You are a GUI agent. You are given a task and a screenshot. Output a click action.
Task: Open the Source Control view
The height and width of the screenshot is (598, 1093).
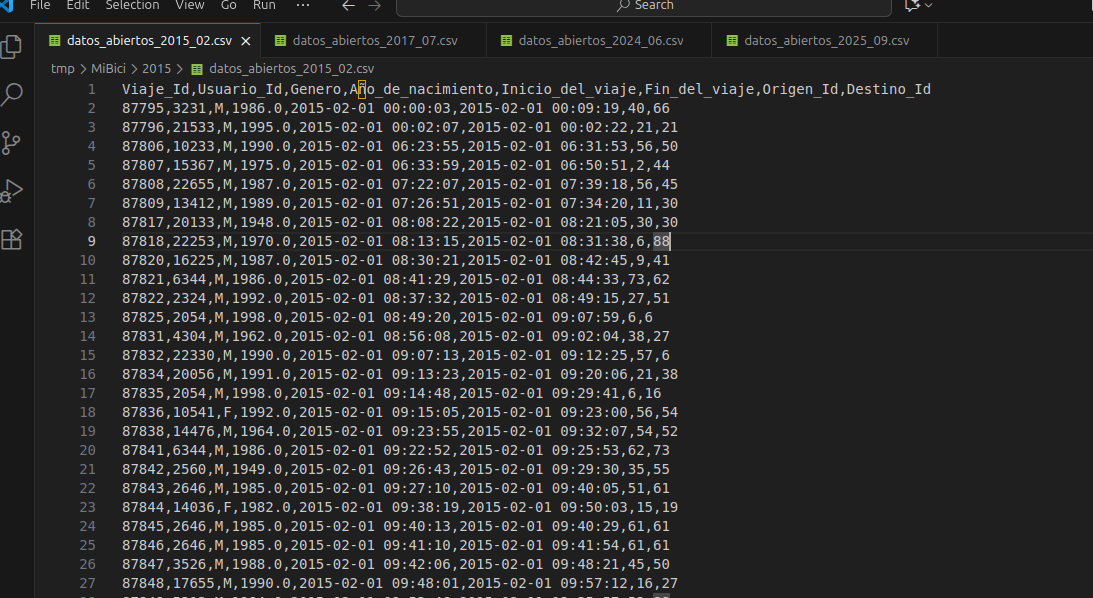click(12, 143)
